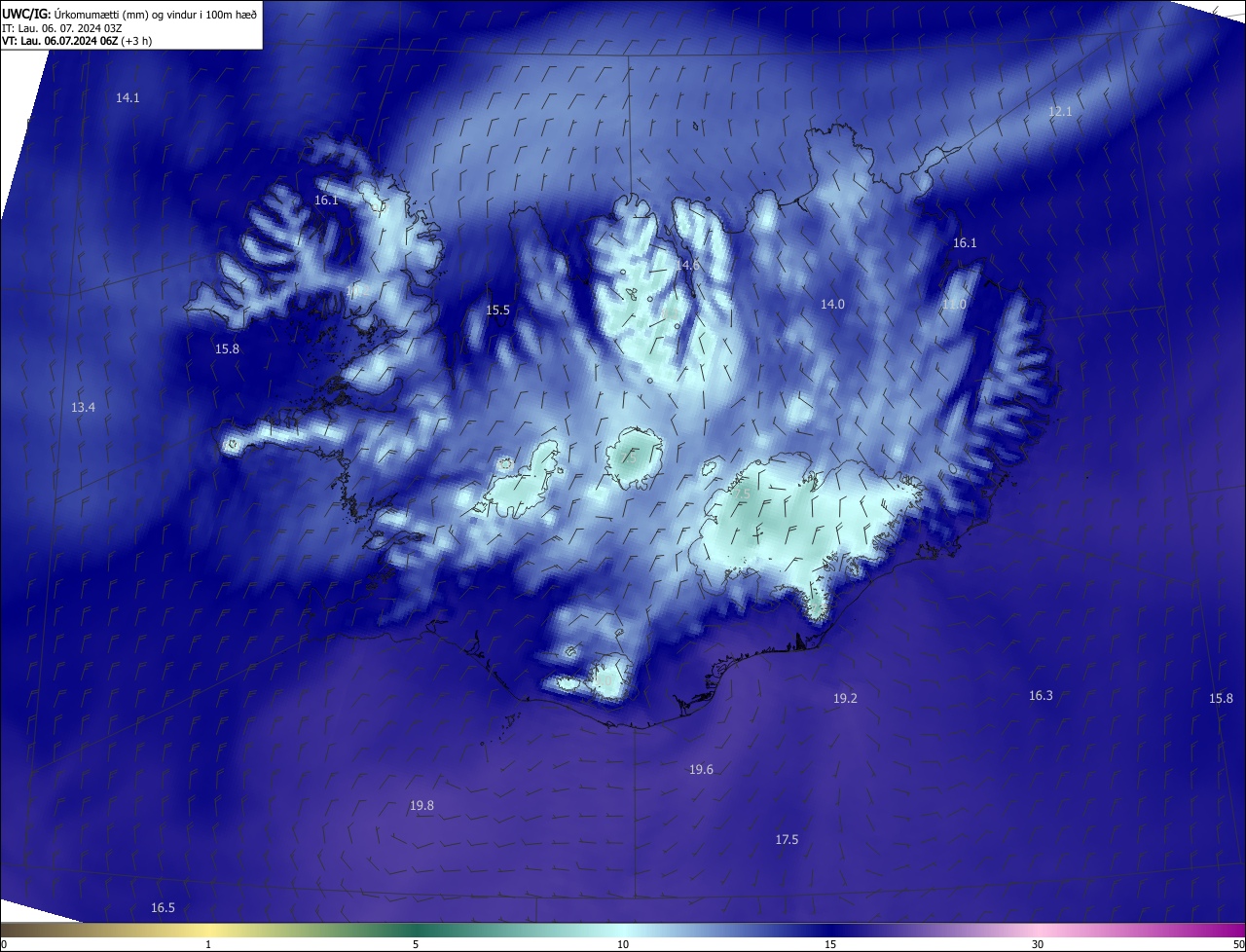
Task: Click the 16.3 value label
Action: (1041, 696)
